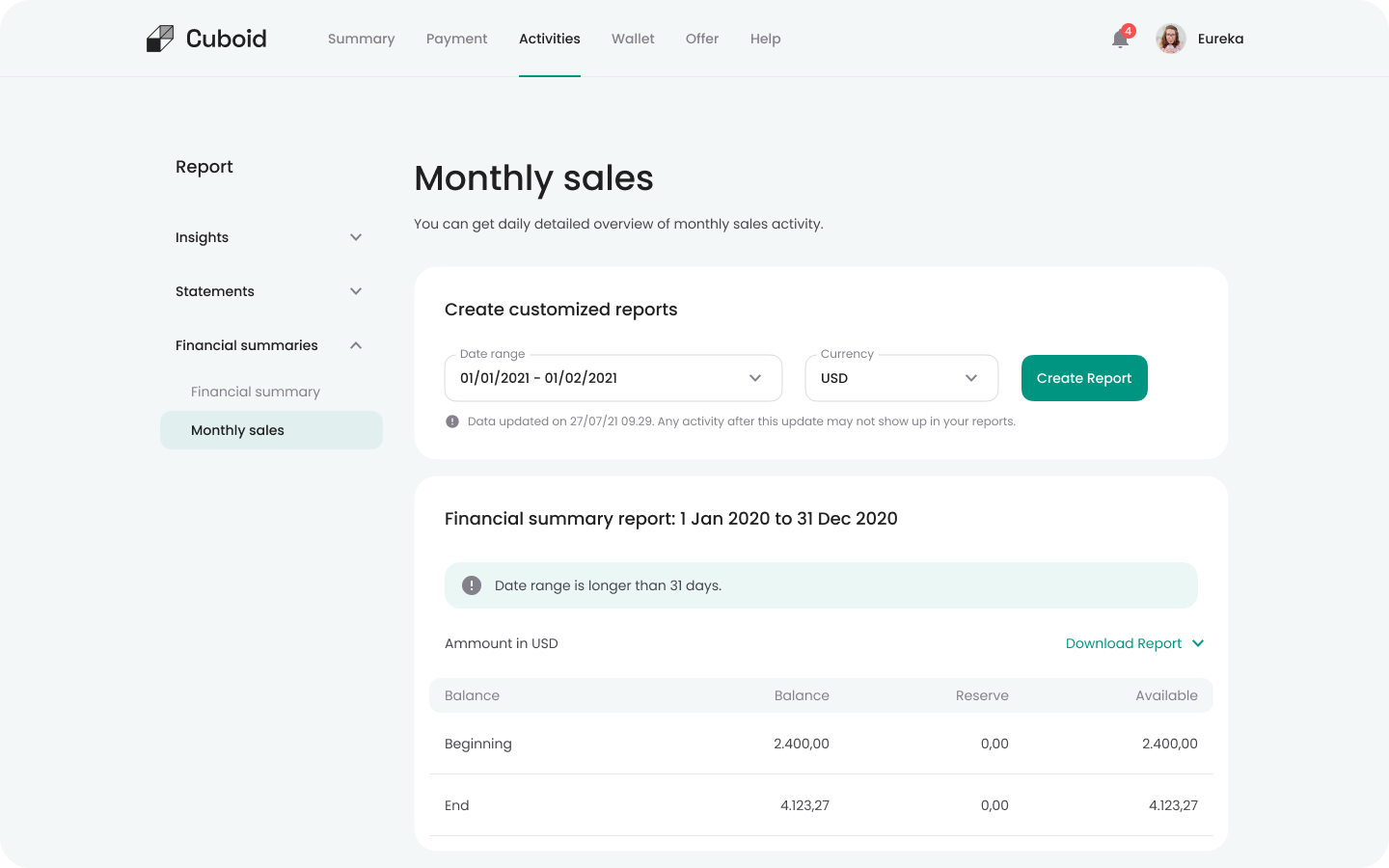Select Monthly sales in the sidebar
1389x868 pixels.
pos(237,430)
